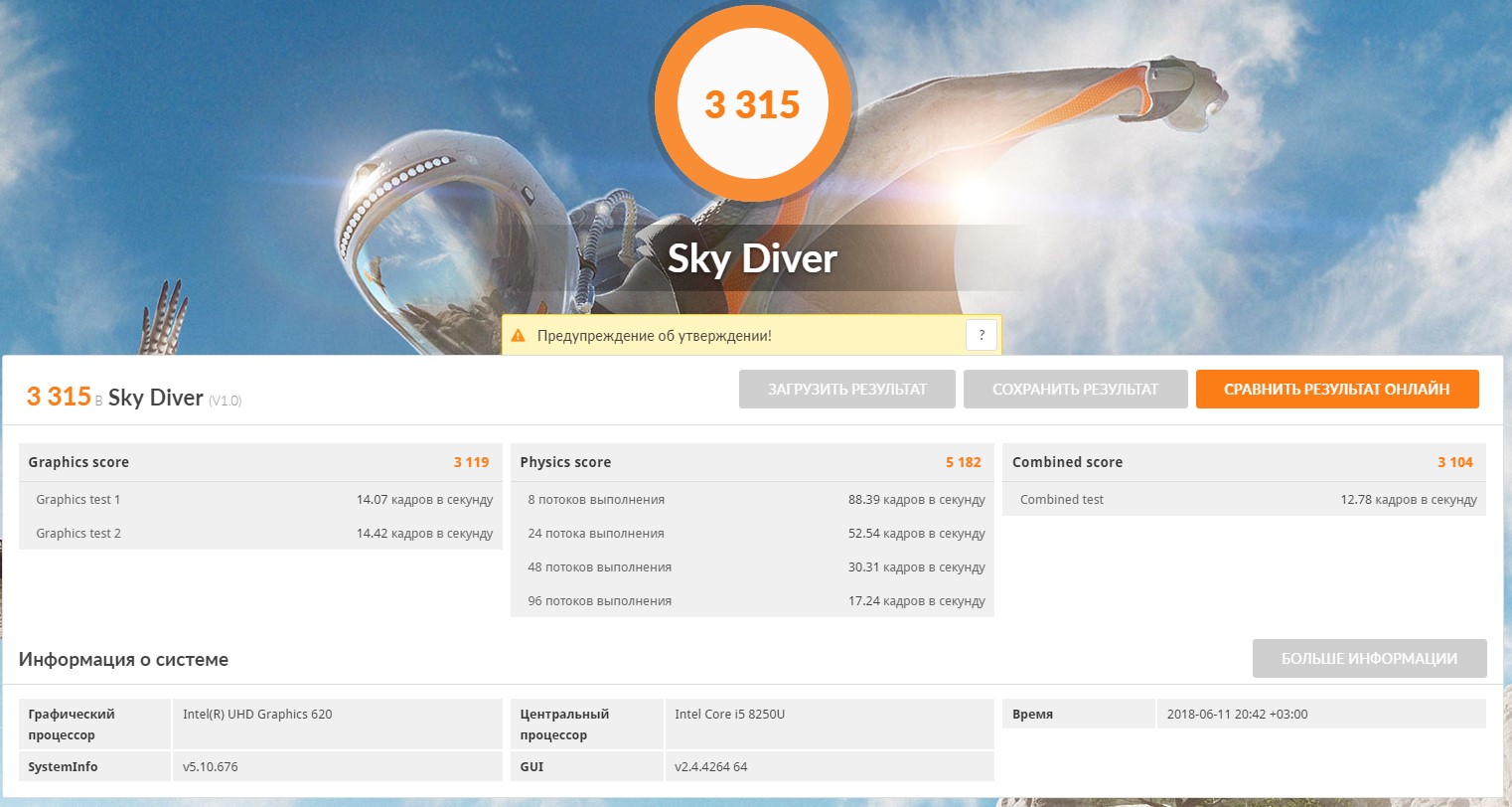Click the validation warning triangle icon

click(518, 336)
